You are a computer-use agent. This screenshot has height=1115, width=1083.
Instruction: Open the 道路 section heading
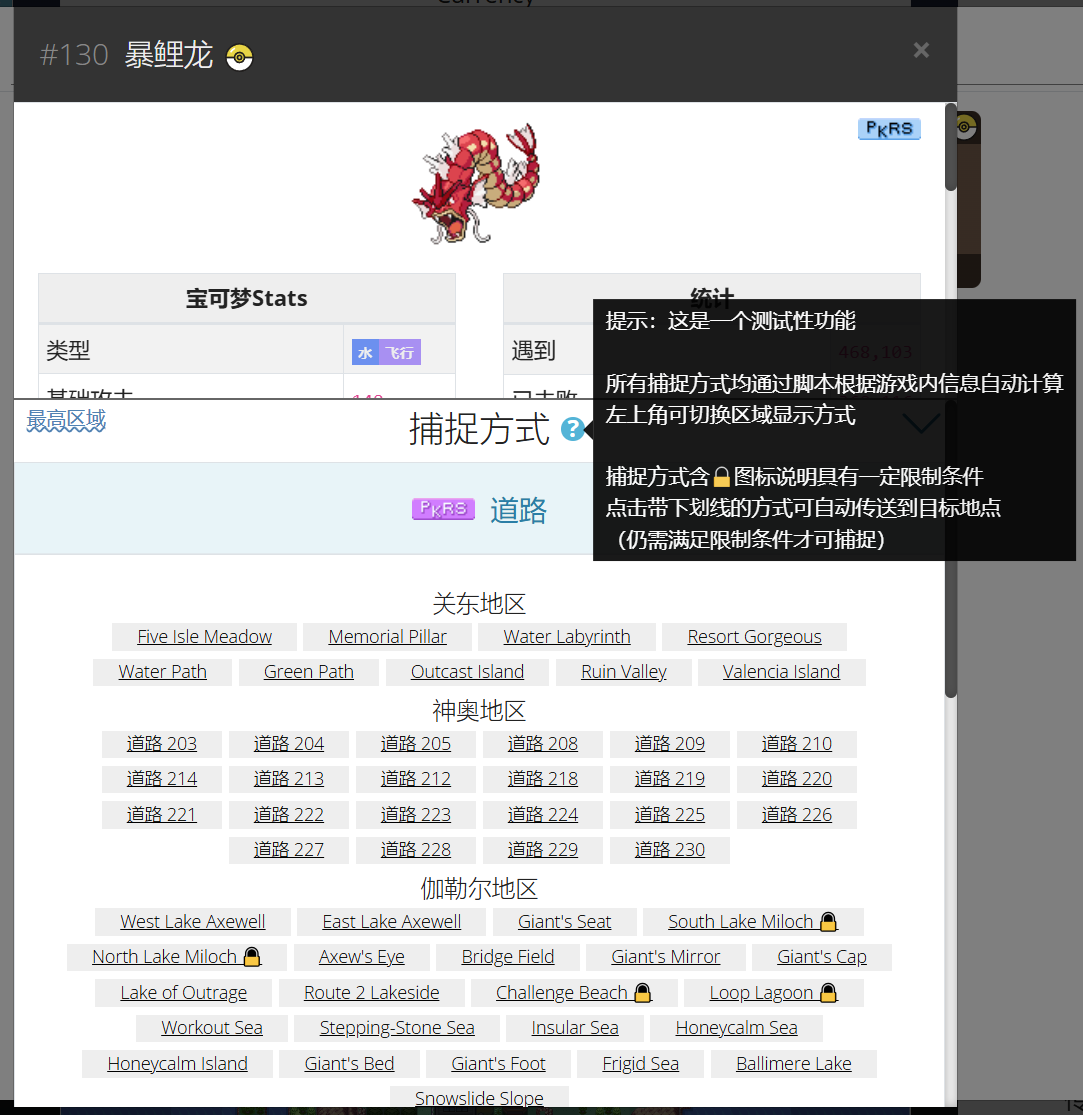[518, 511]
